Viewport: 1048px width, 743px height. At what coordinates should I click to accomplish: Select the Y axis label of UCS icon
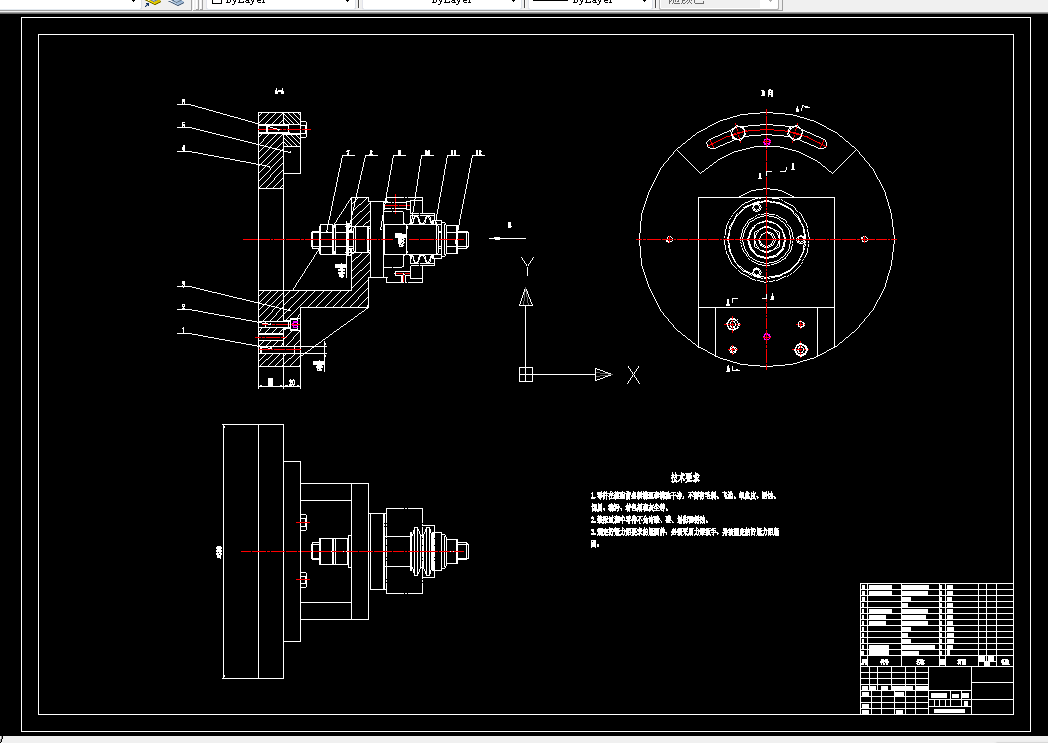tap(527, 266)
